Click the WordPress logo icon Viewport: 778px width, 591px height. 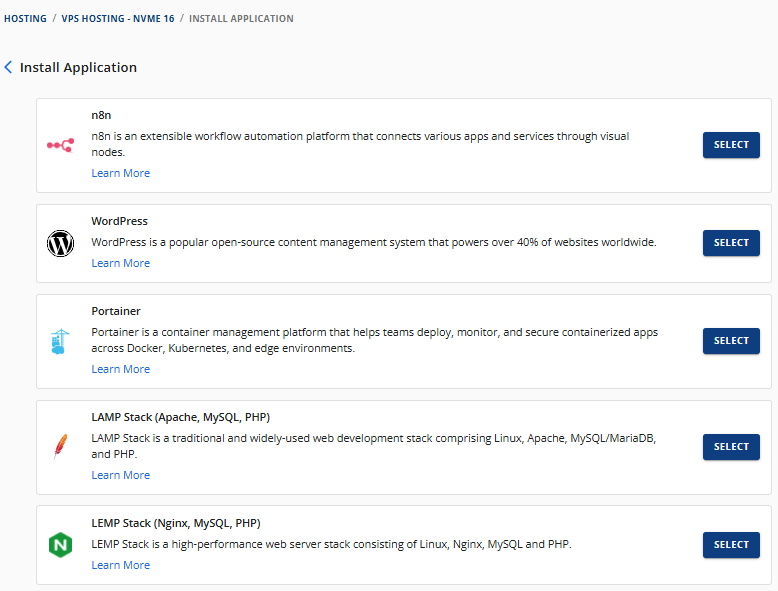[61, 243]
